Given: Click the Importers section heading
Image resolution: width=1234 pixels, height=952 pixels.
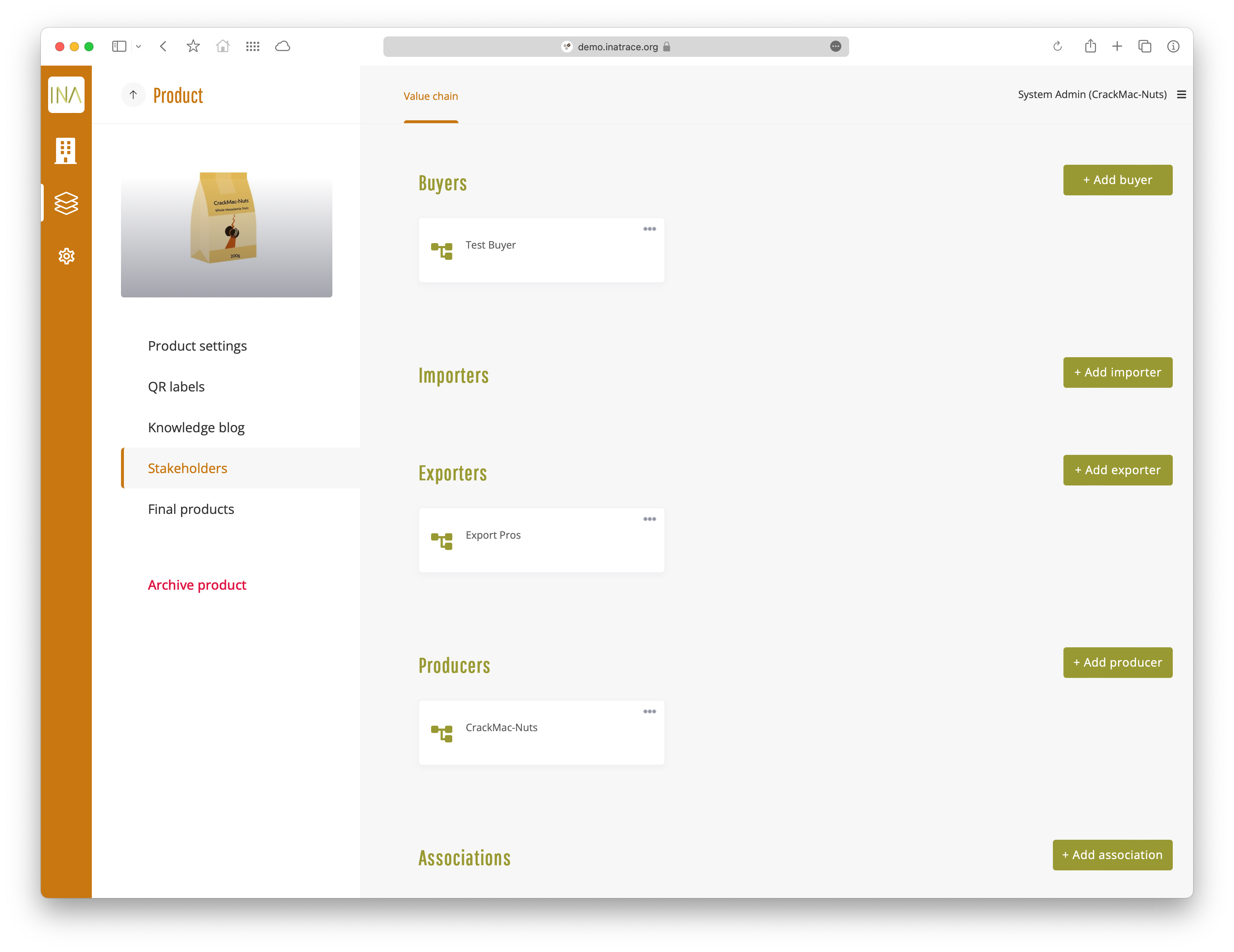Looking at the screenshot, I should (453, 376).
